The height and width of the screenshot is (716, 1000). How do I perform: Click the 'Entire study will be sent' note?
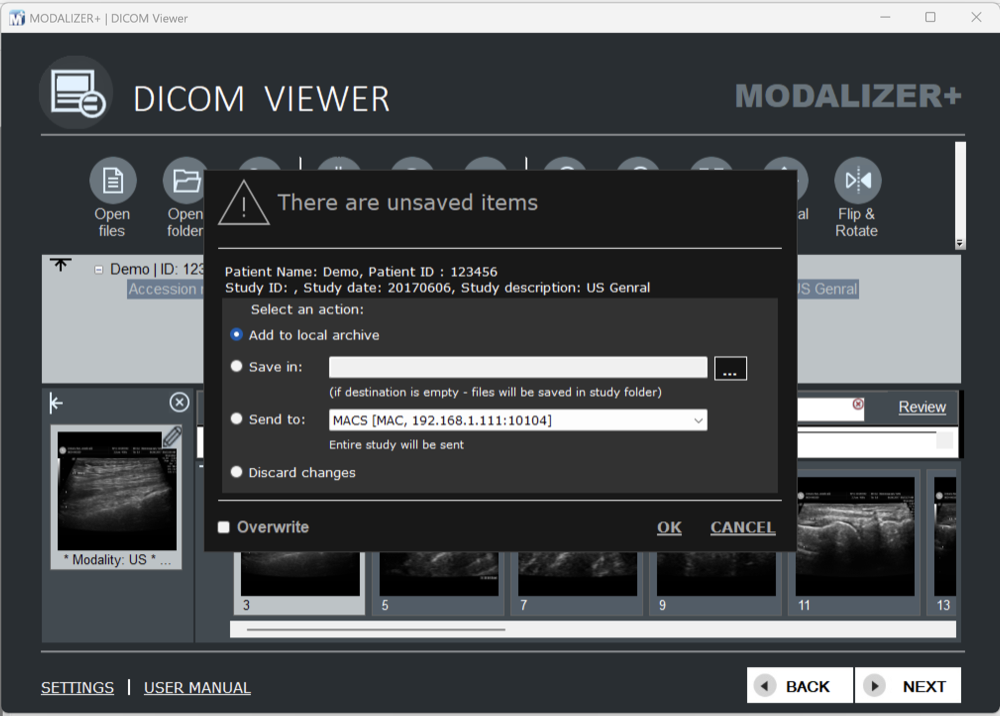pos(396,445)
